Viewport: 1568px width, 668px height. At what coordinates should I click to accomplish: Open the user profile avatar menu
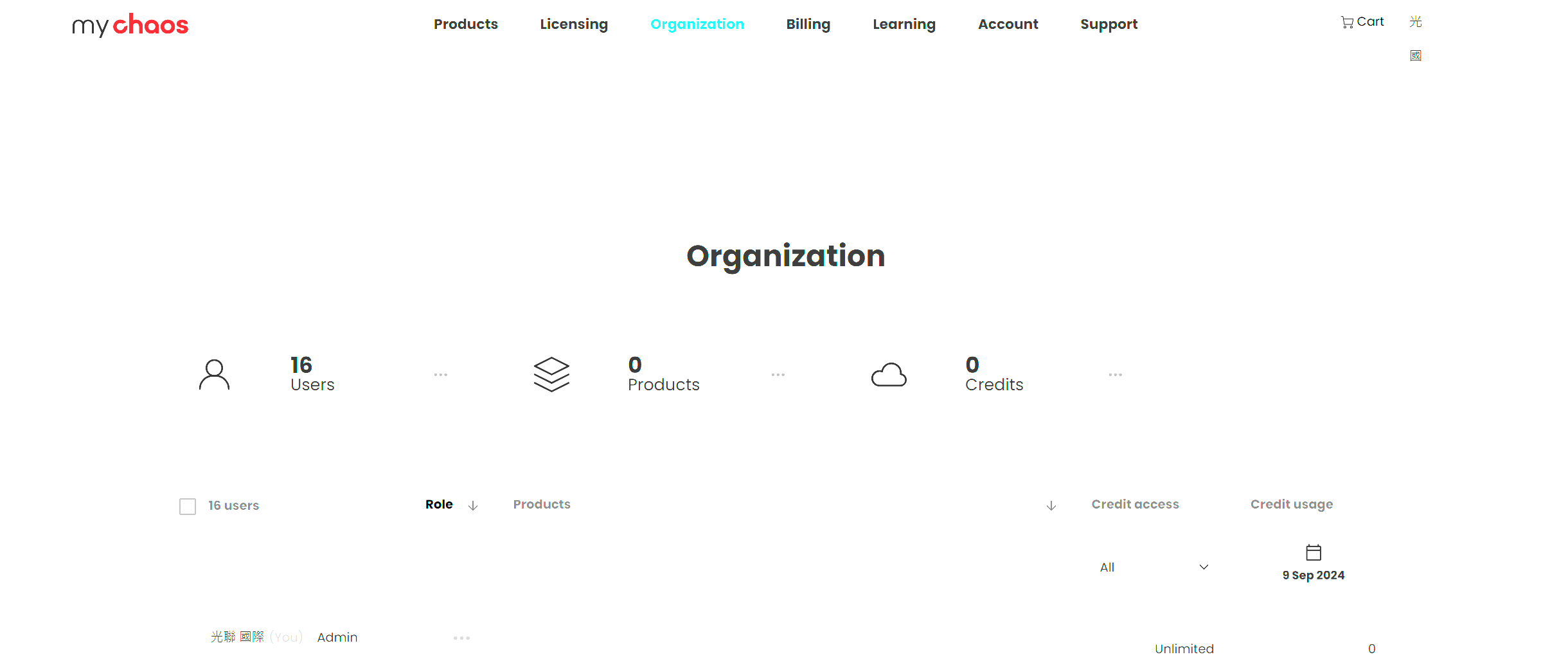pyautogui.click(x=1416, y=39)
